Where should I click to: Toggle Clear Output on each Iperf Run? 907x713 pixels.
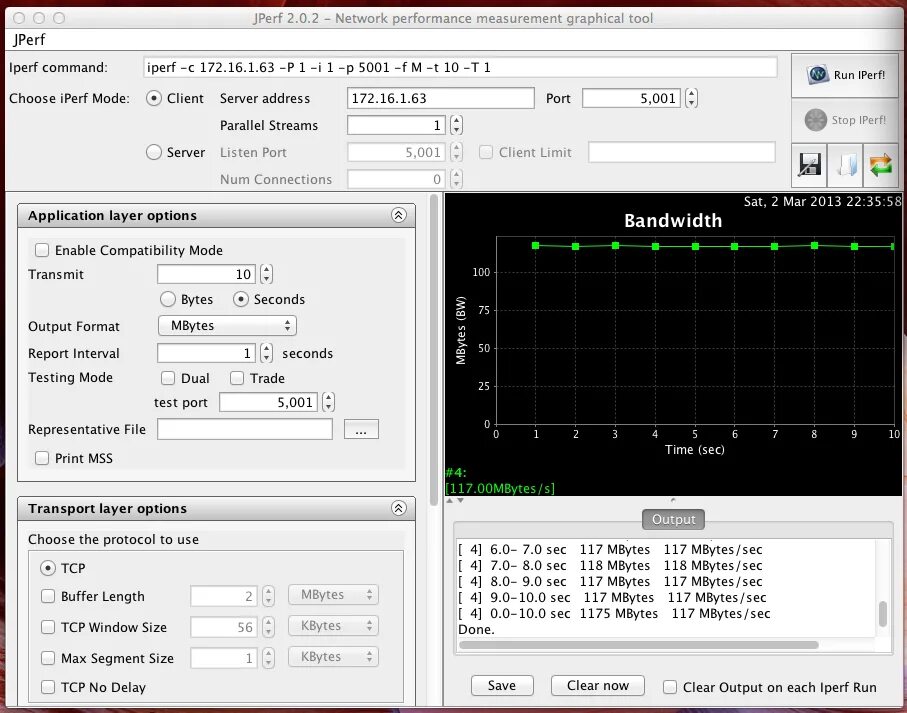tap(670, 687)
